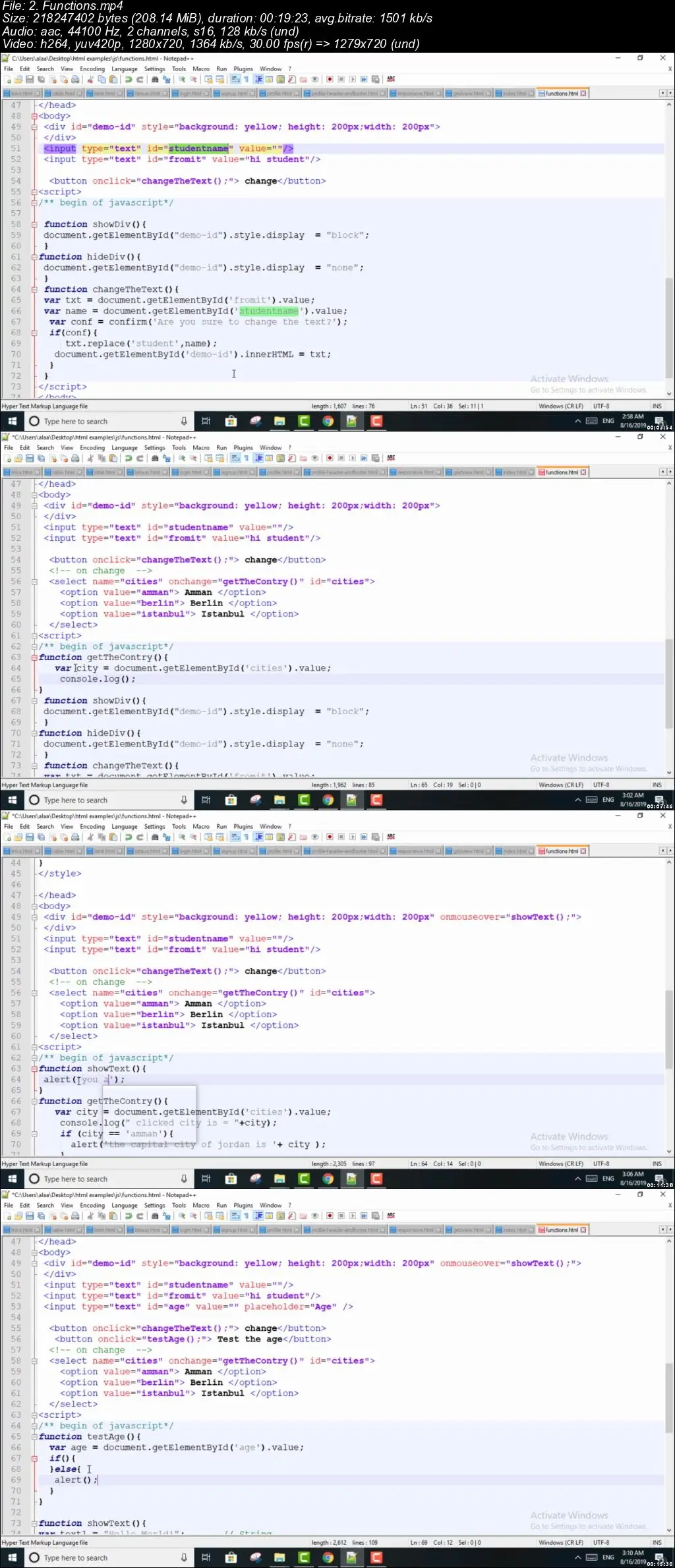Screen dimensions: 675x1568
Task: Toggle horizontal scroll sync in the 3:02 AM frame
Action: click(x=220, y=458)
